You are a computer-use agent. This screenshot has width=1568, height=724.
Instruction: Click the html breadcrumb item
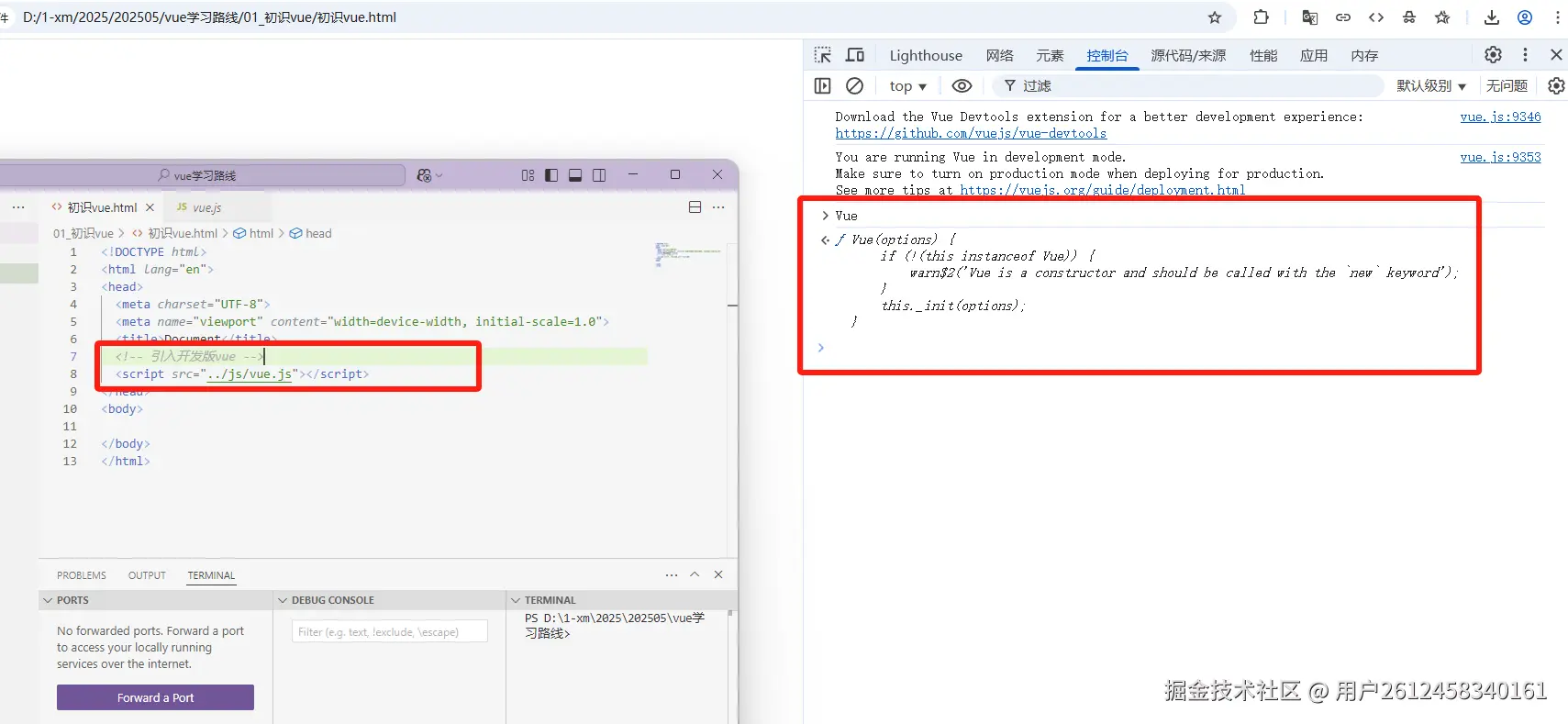tap(254, 233)
